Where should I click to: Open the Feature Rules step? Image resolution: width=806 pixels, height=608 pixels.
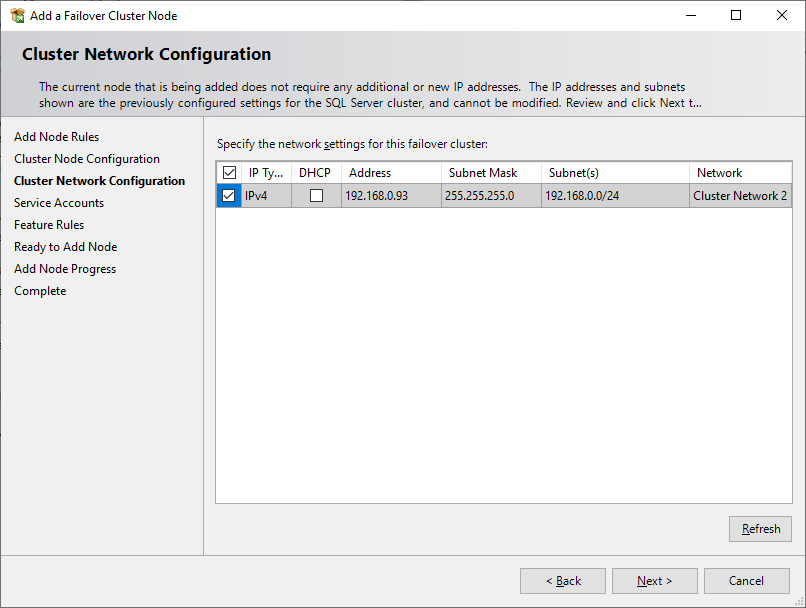(x=49, y=225)
